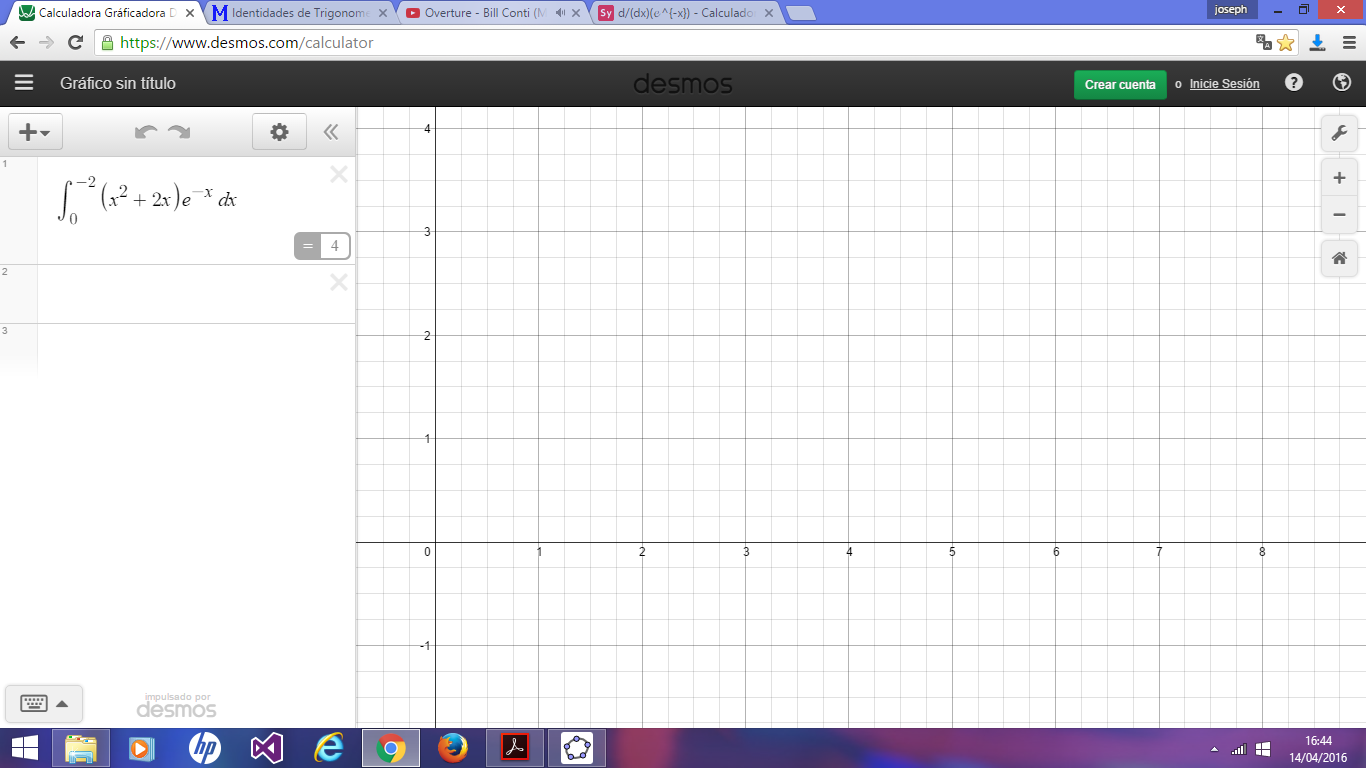
Task: Show the on-screen keypad
Action: tap(44, 704)
